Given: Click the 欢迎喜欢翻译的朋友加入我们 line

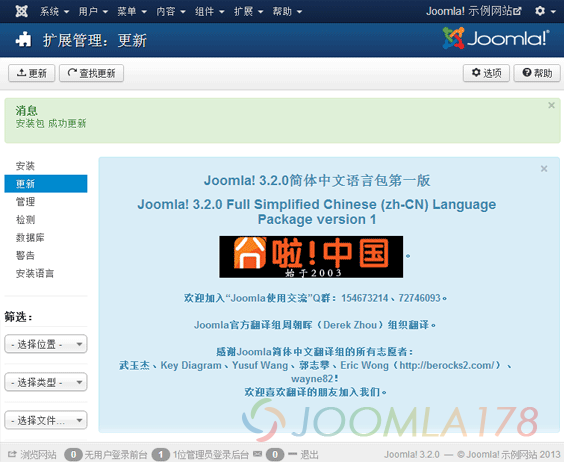Looking at the screenshot, I should tap(315, 392).
